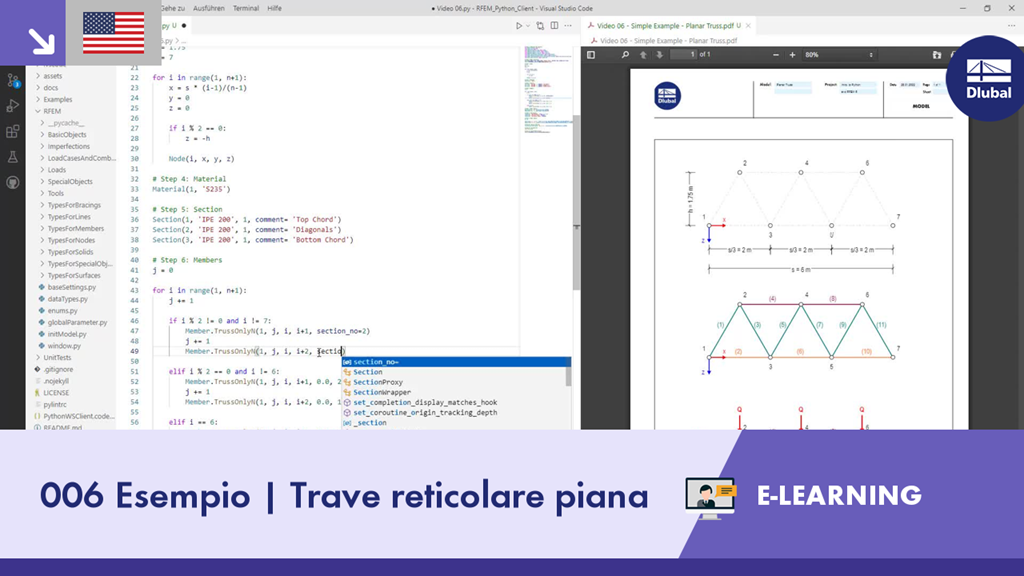Run the Python file with play button
The height and width of the screenshot is (576, 1024).
[x=519, y=25]
